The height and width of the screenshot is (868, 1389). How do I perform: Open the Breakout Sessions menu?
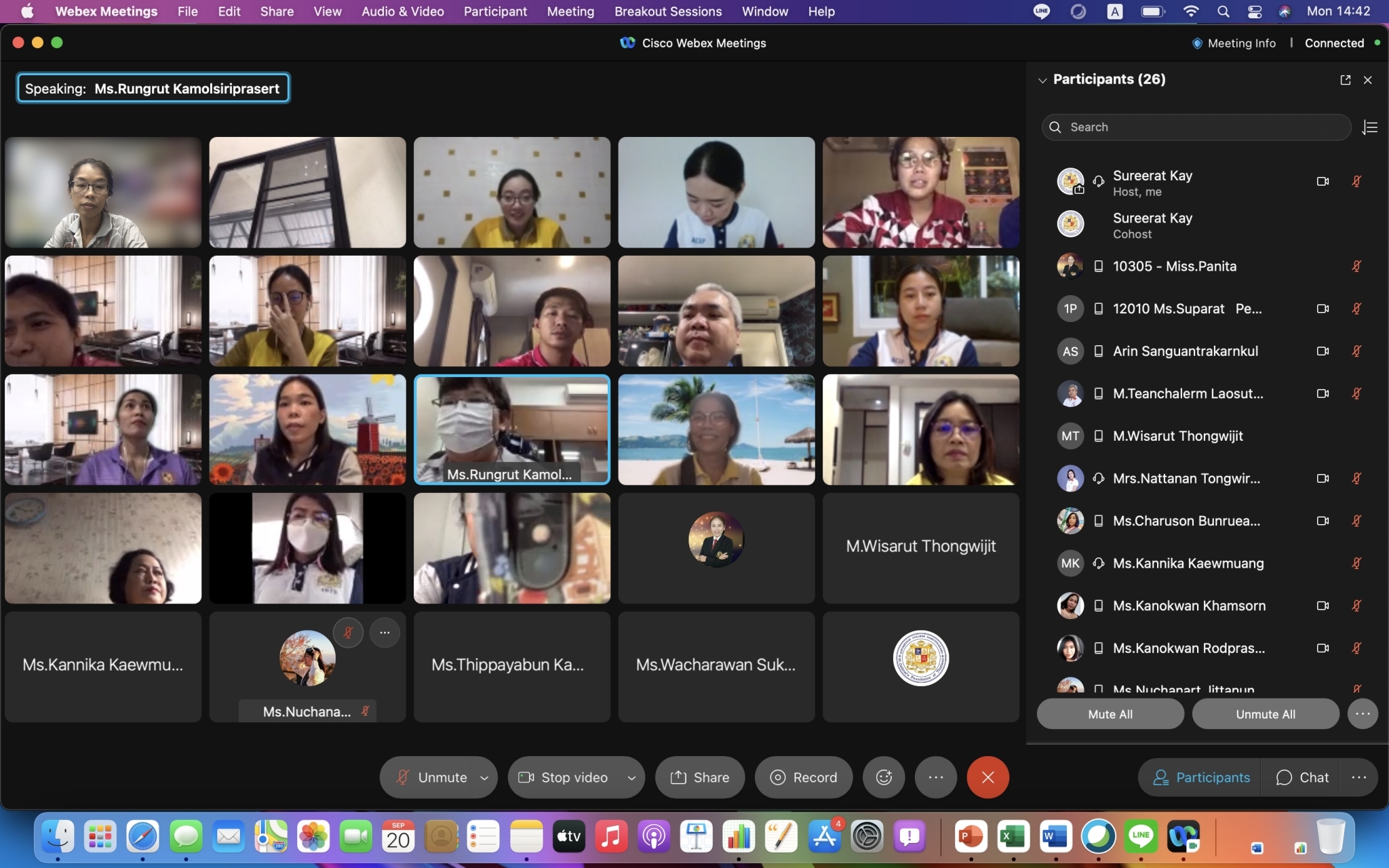pos(668,12)
